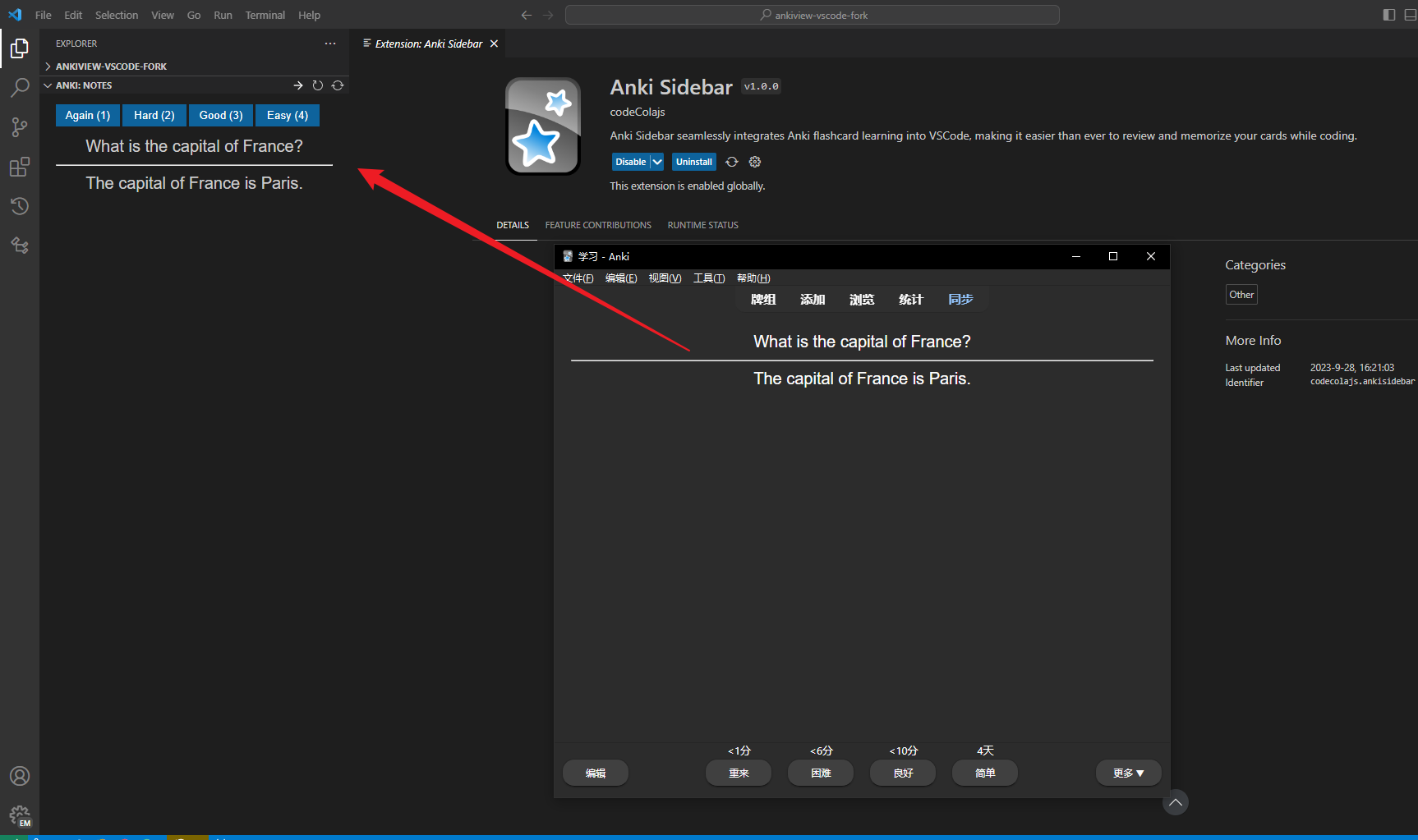
Task: Click the ankiview-vscode-fork command center search
Action: [x=813, y=15]
